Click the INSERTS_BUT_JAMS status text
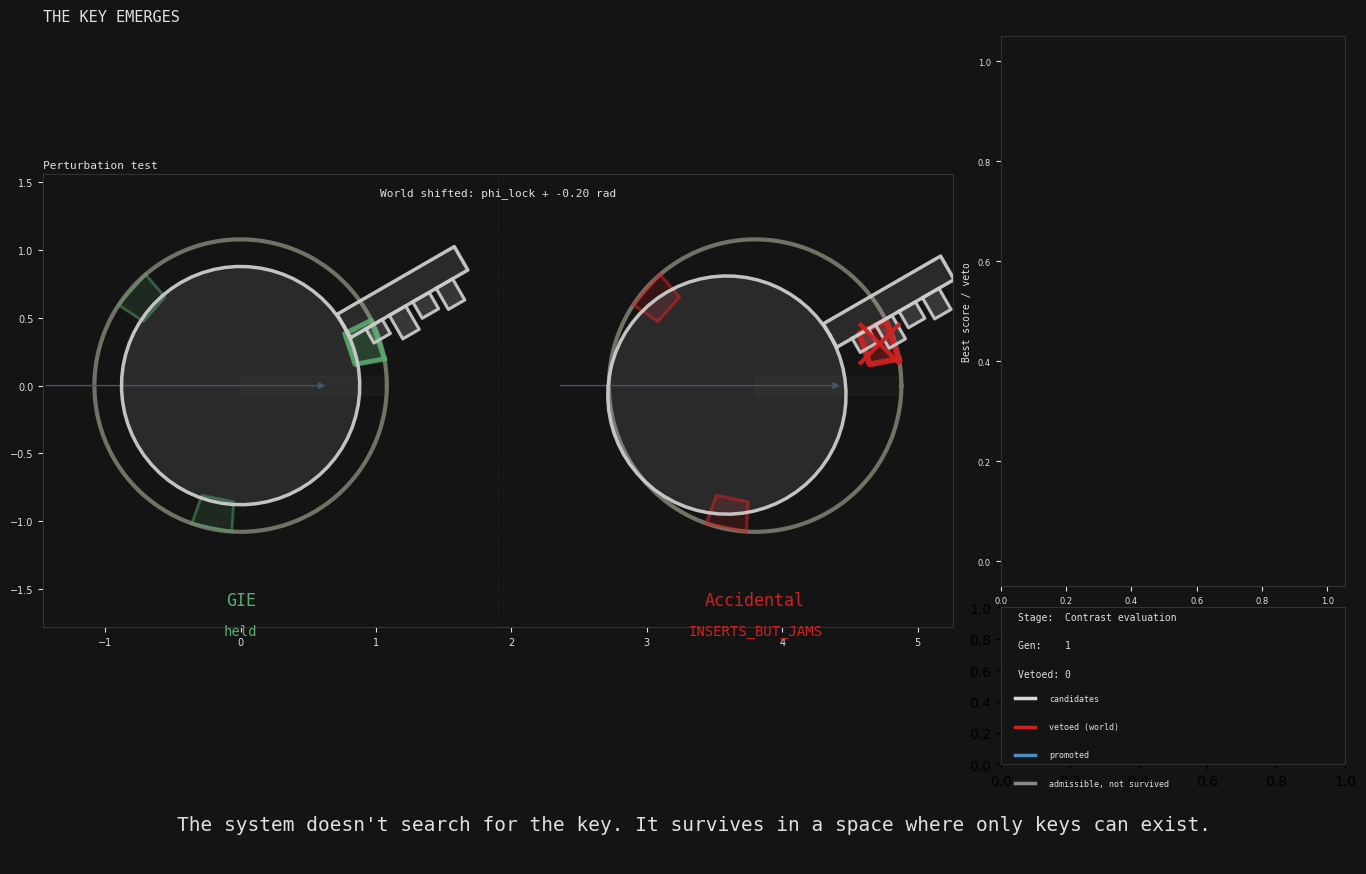This screenshot has width=1366, height=874. click(755, 632)
